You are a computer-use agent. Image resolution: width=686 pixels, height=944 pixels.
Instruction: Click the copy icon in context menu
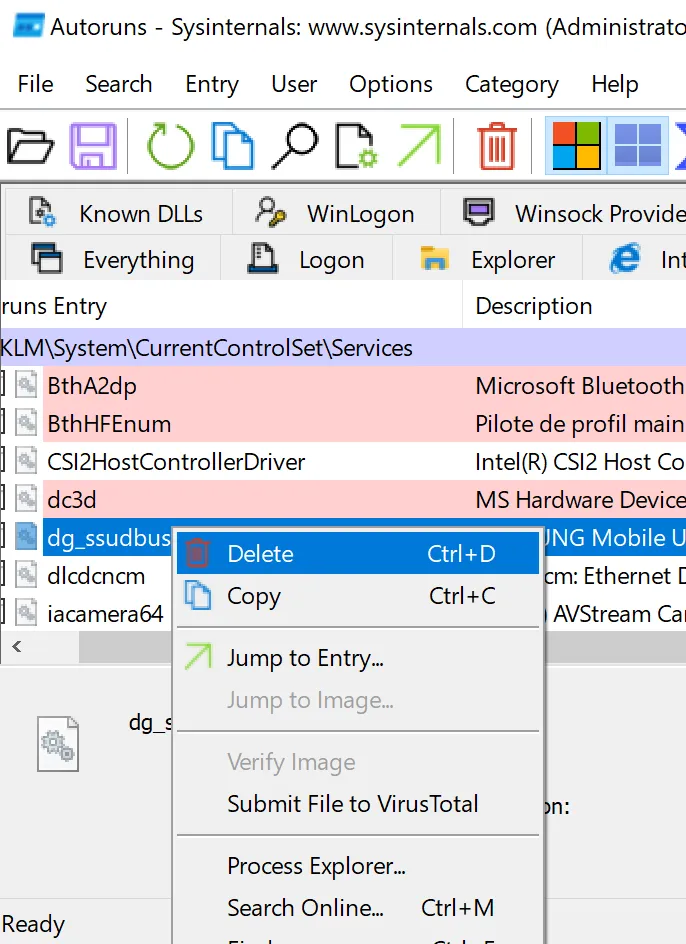click(198, 595)
